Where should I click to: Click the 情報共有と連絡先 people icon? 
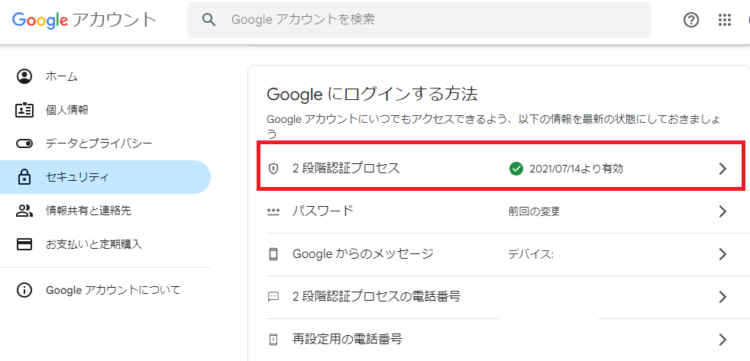coord(24,210)
